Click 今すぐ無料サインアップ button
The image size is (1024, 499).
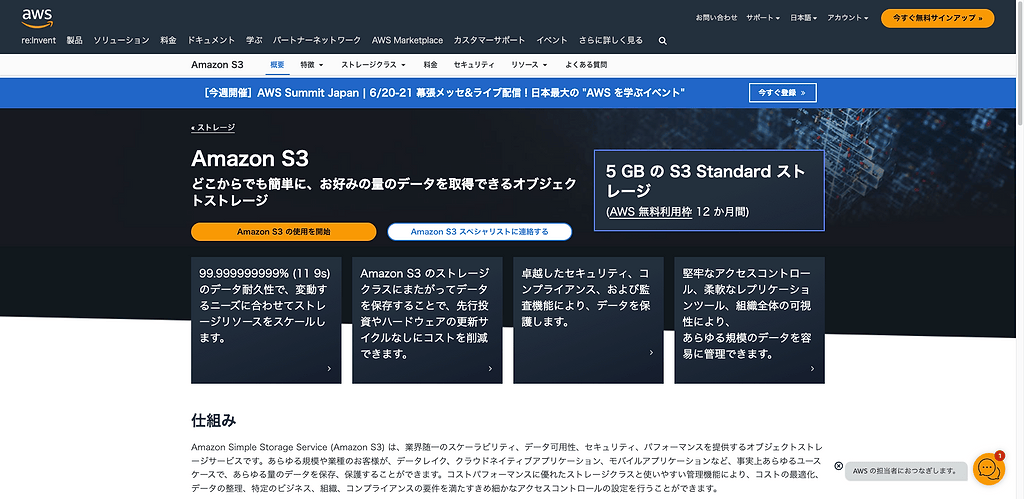point(937,18)
